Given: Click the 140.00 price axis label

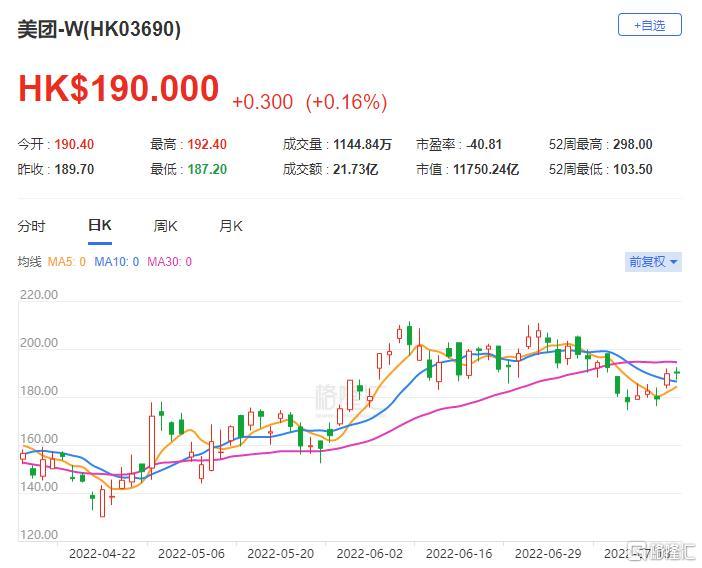Looking at the screenshot, I should point(39,487).
